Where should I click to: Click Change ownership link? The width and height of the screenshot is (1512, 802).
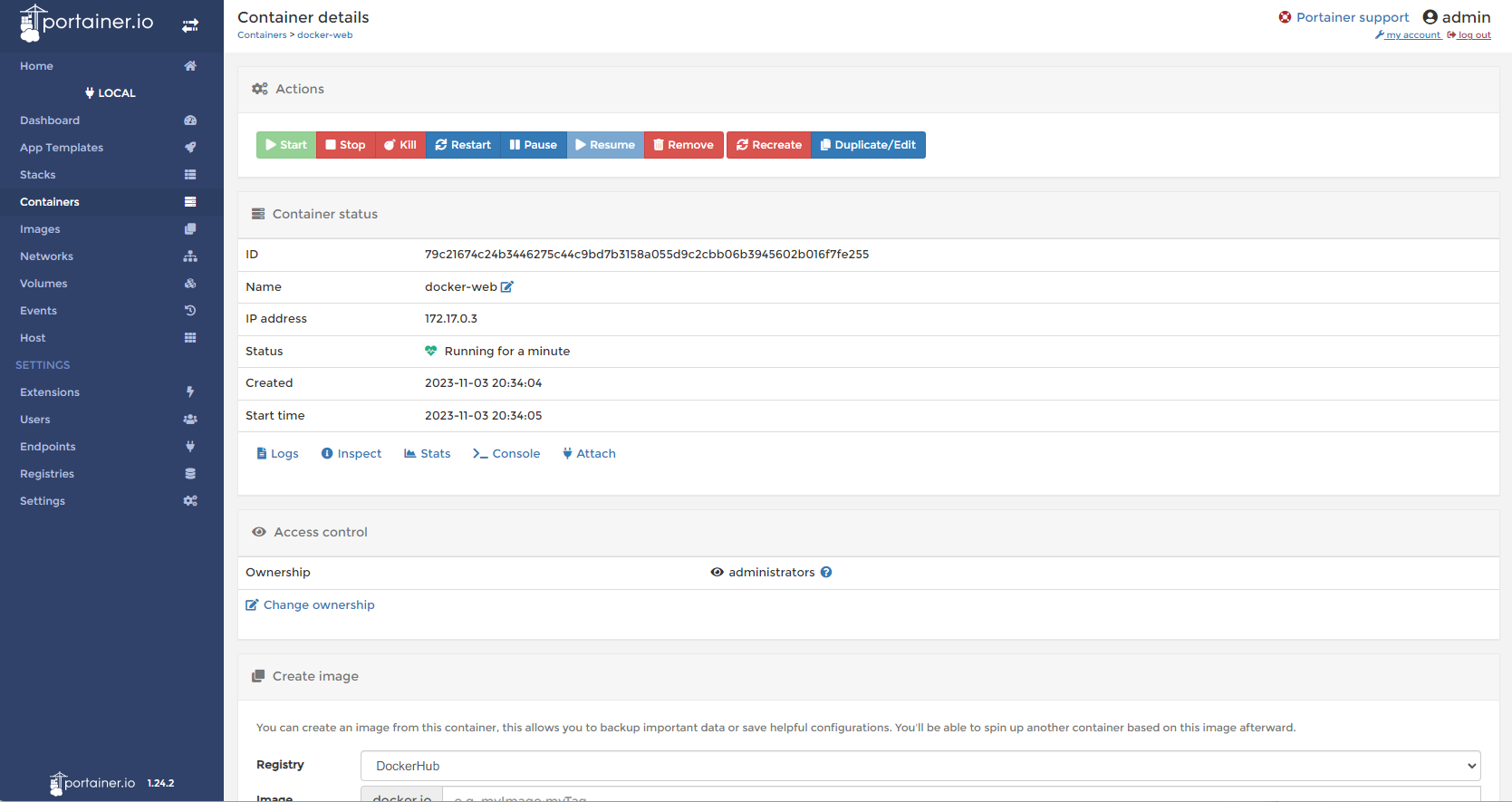pos(310,605)
